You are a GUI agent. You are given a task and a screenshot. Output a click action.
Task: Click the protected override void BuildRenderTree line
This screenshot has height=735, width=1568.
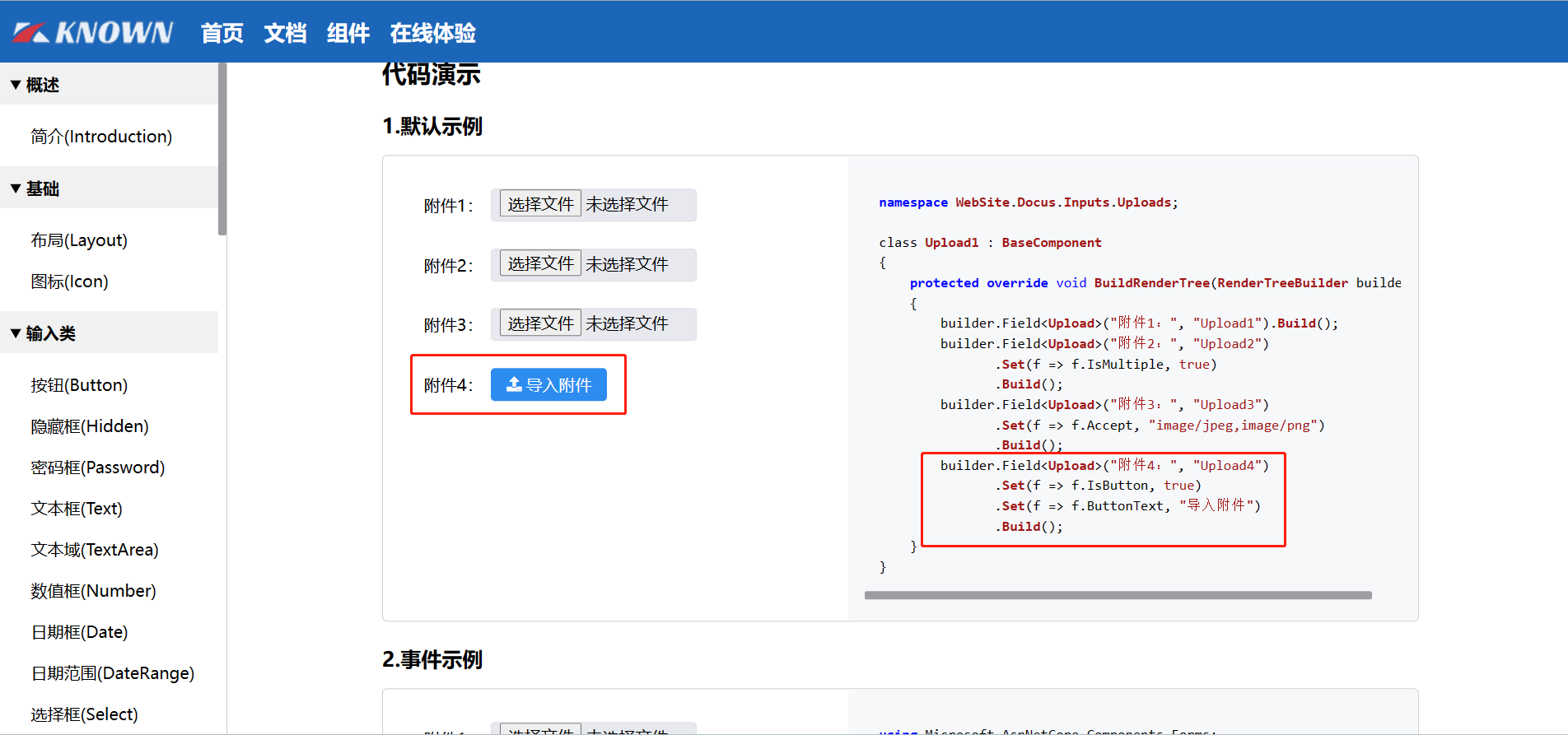(x=1155, y=283)
